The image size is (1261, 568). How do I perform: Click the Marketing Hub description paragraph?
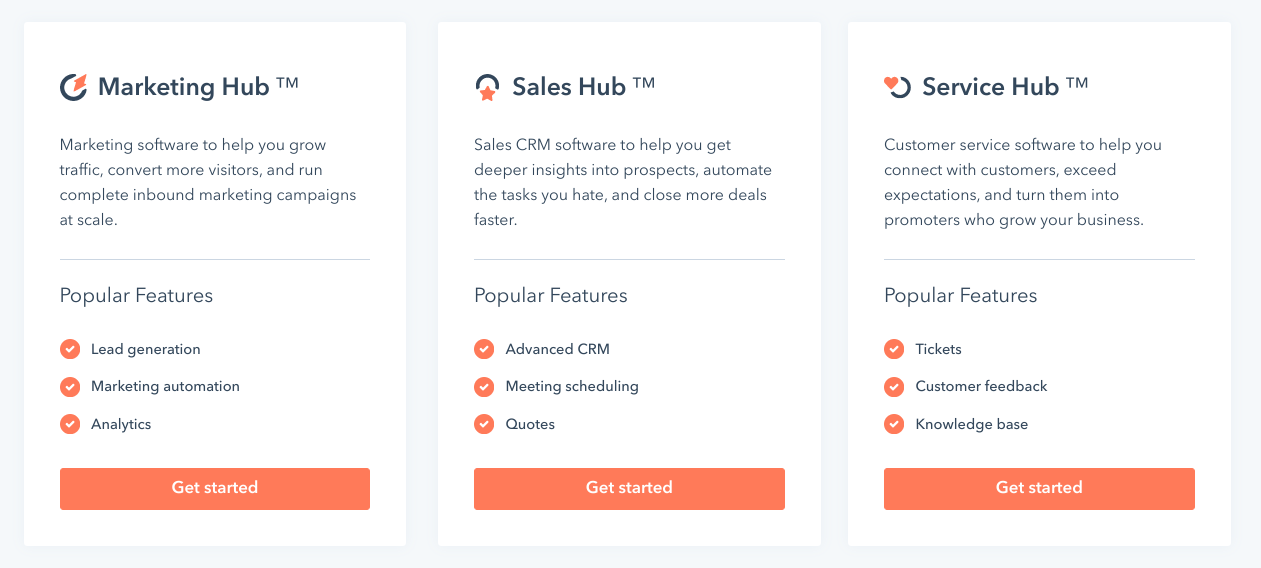208,182
